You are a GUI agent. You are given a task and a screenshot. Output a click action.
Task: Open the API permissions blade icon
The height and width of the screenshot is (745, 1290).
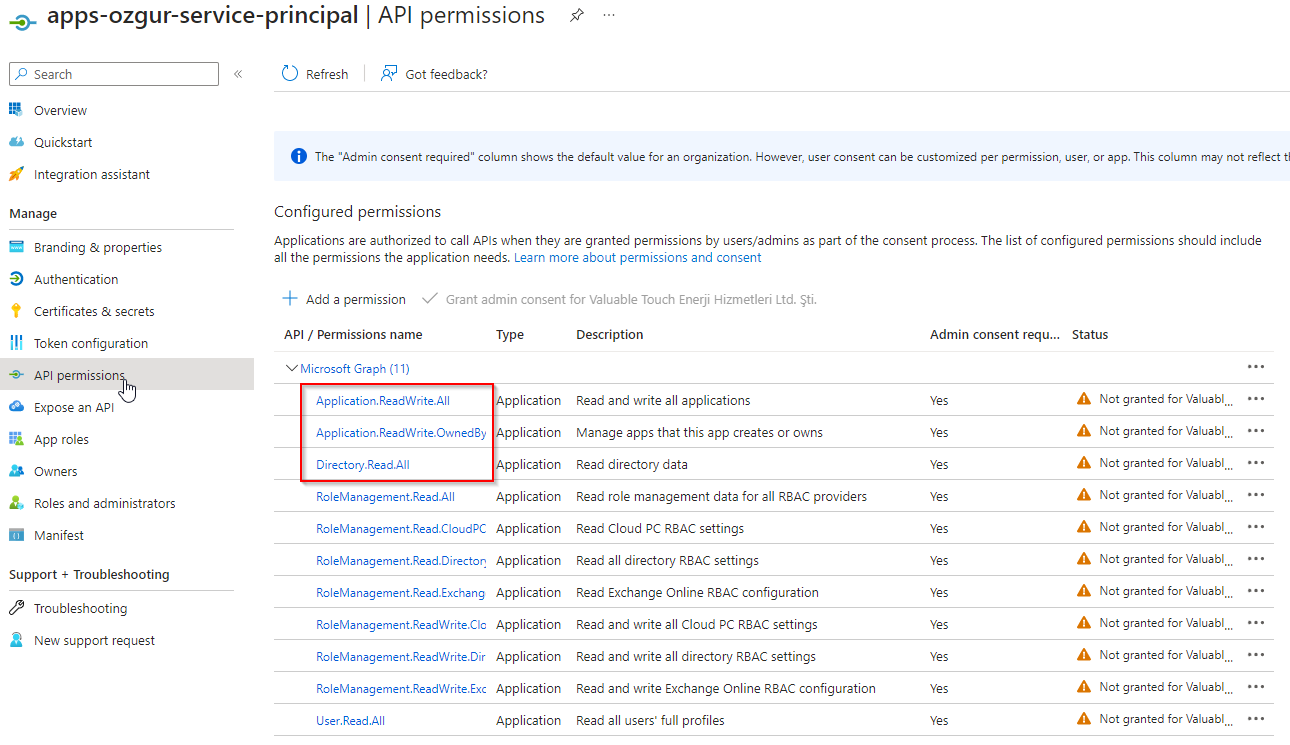tap(20, 374)
